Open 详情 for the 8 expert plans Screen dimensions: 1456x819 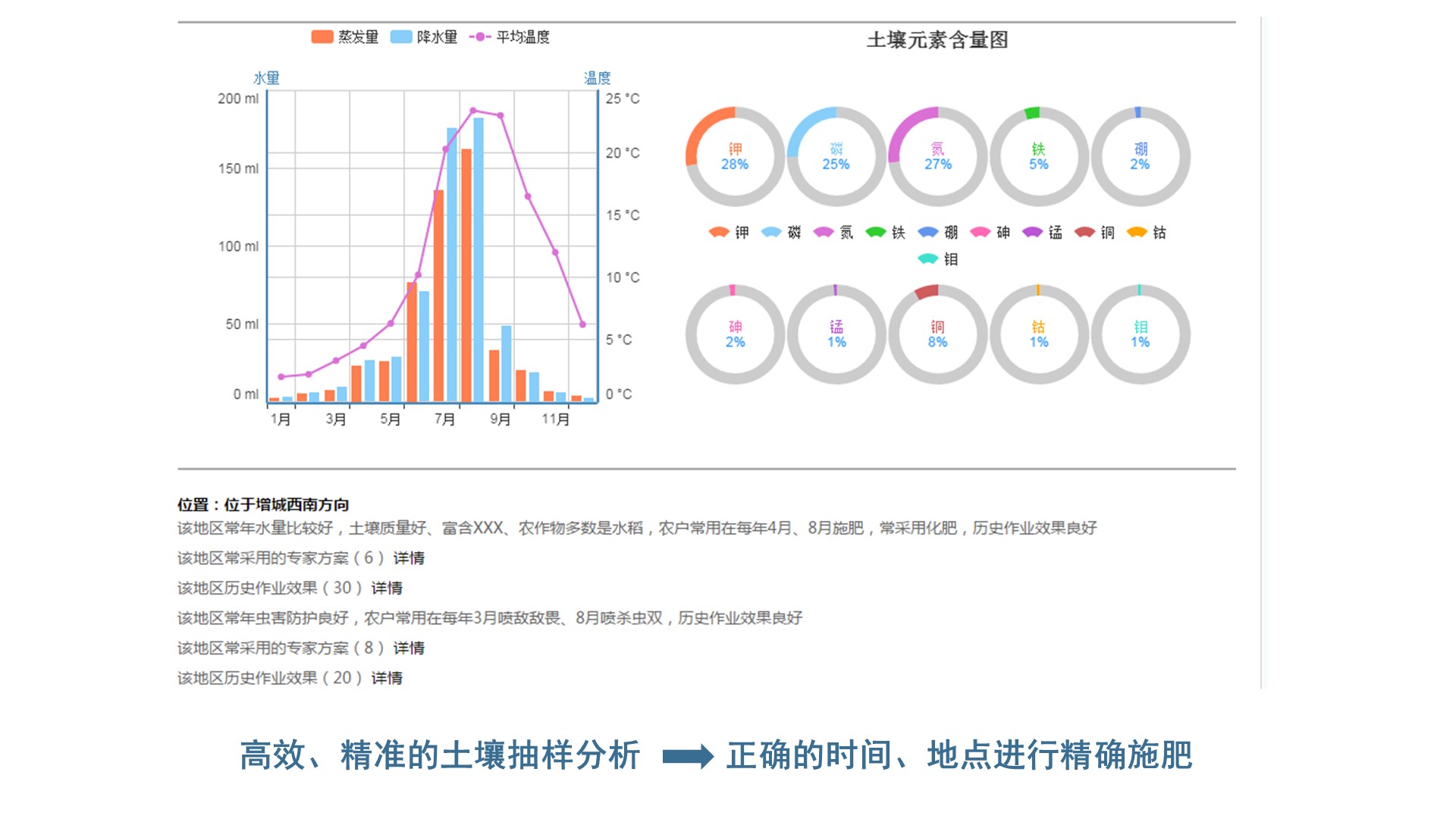[x=409, y=648]
